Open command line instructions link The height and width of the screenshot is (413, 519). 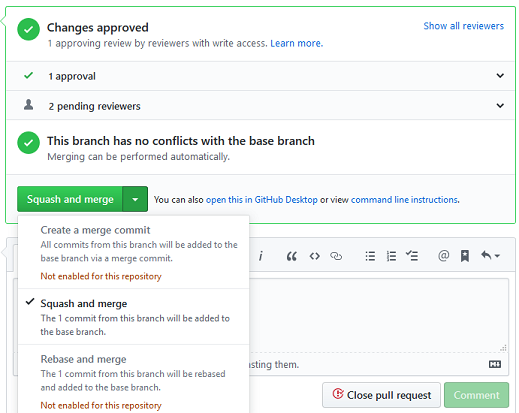click(405, 200)
